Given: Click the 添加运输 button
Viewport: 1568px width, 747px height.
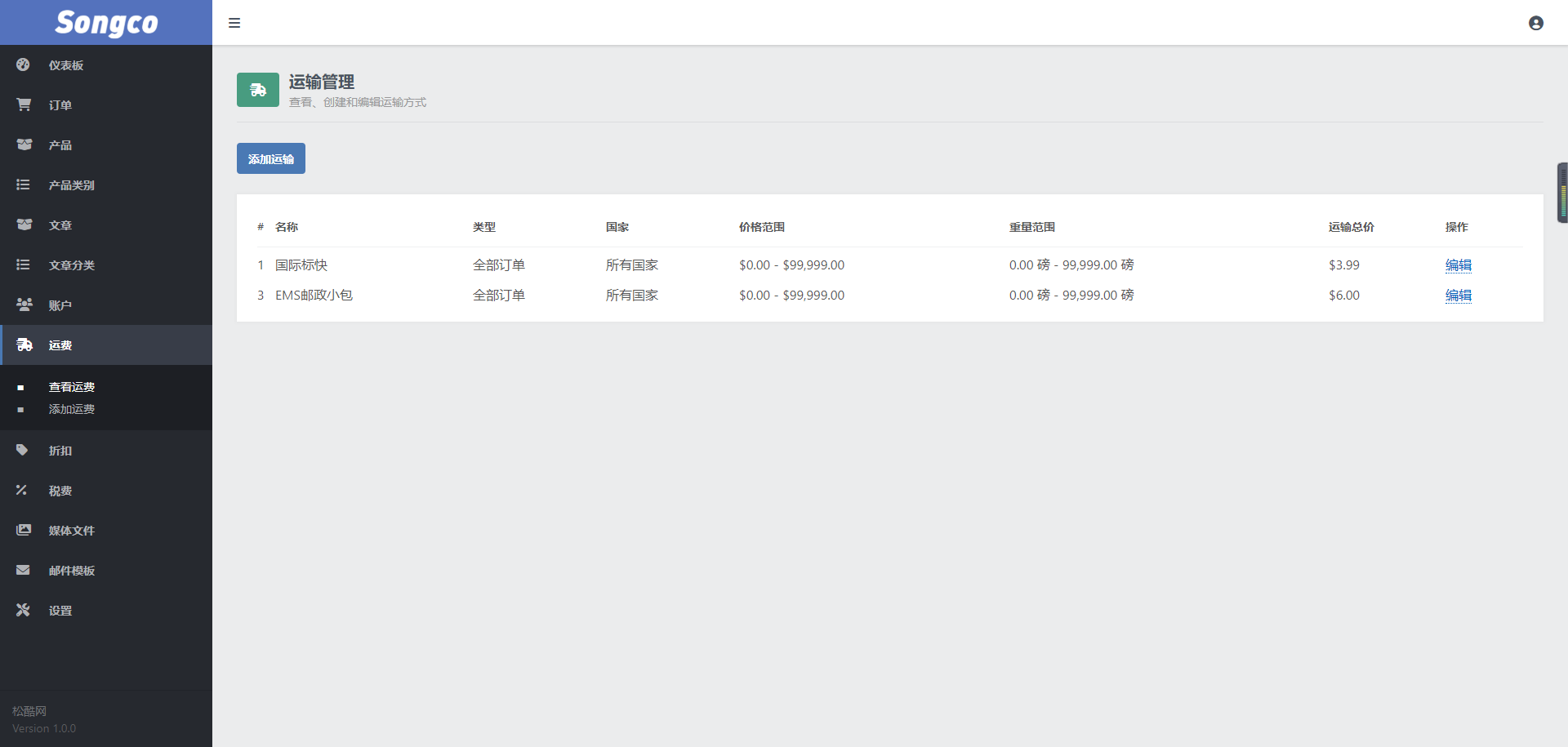Looking at the screenshot, I should tap(271, 158).
